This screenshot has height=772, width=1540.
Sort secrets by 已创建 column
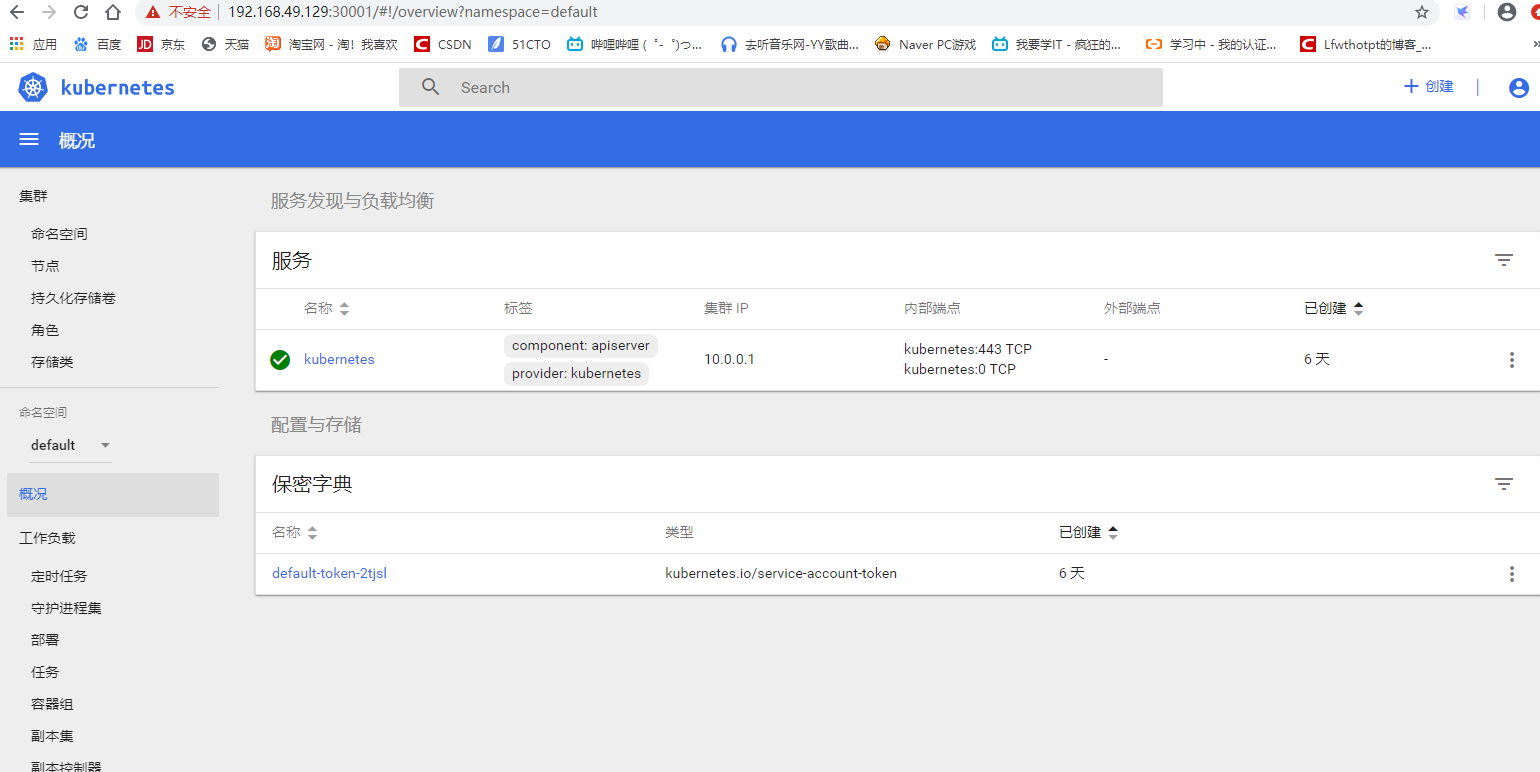point(1089,533)
